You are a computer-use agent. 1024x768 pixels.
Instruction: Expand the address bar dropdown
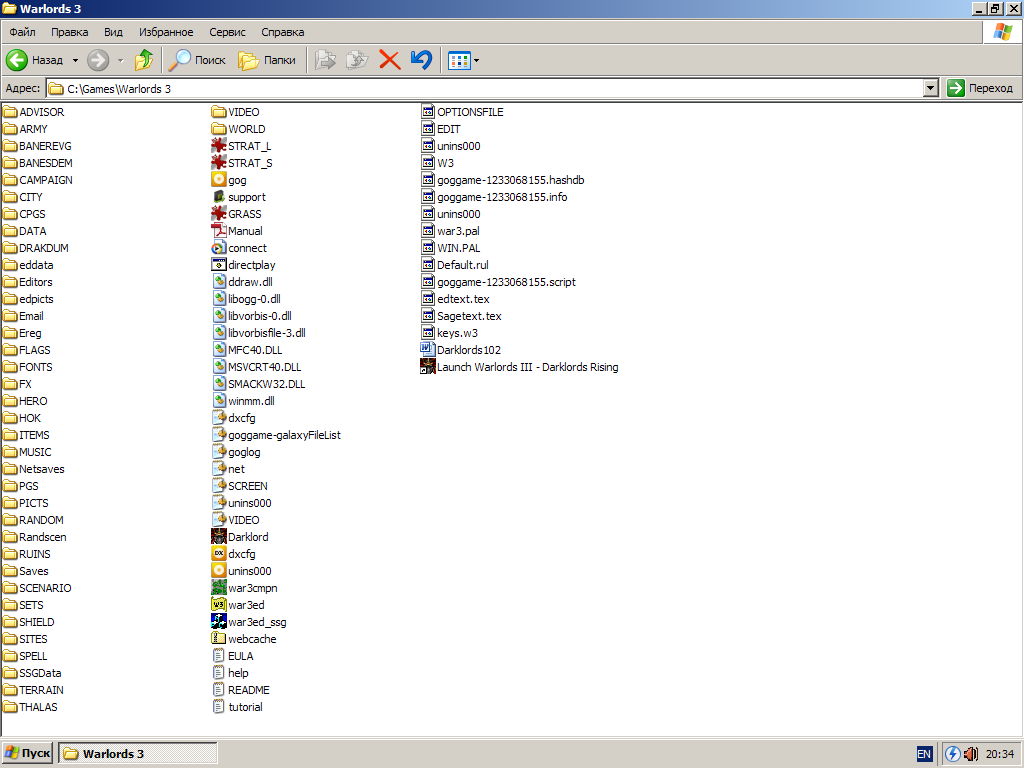[931, 88]
